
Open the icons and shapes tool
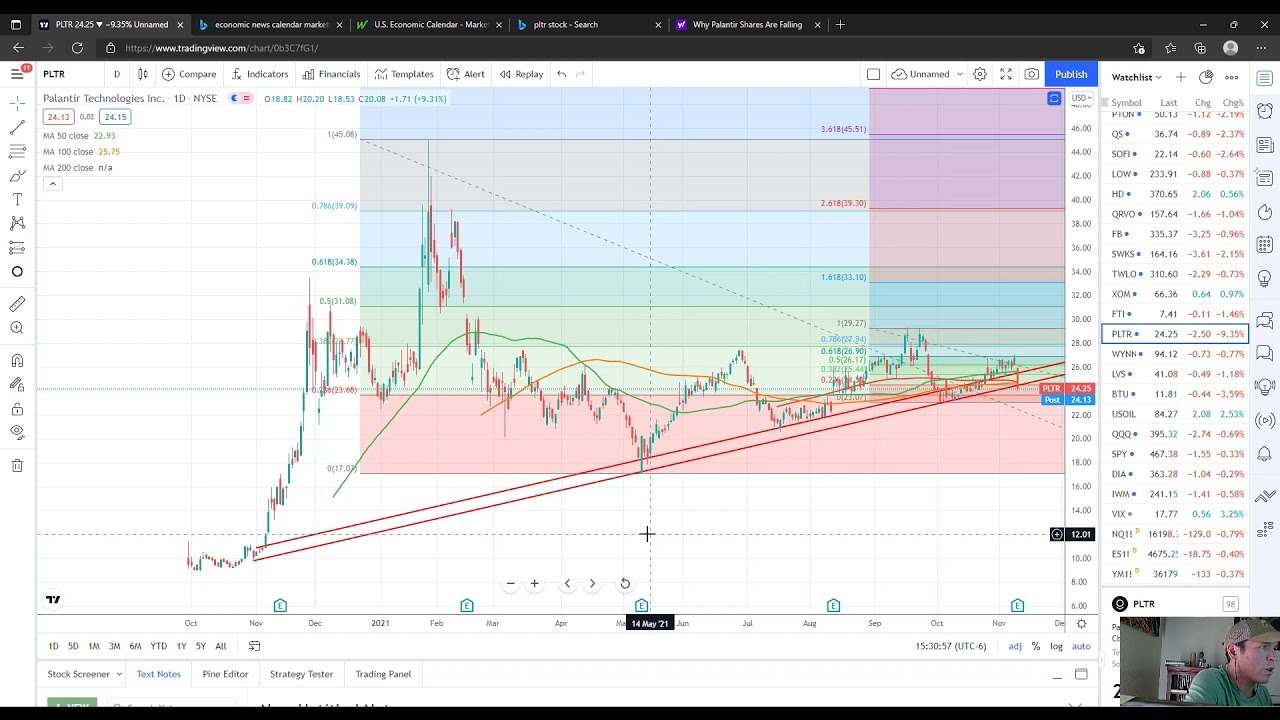coord(17,271)
